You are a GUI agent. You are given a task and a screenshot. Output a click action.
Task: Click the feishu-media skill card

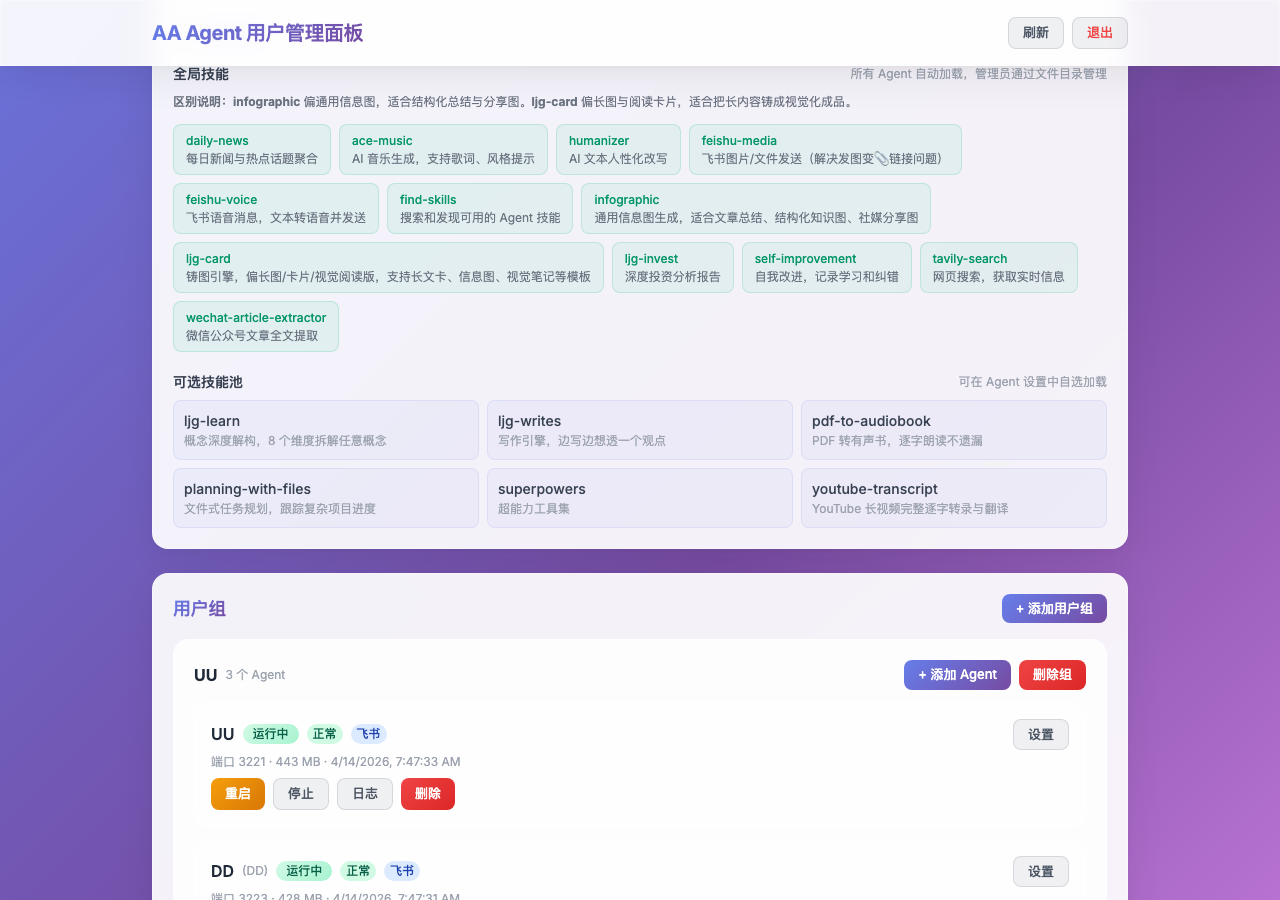tap(825, 149)
